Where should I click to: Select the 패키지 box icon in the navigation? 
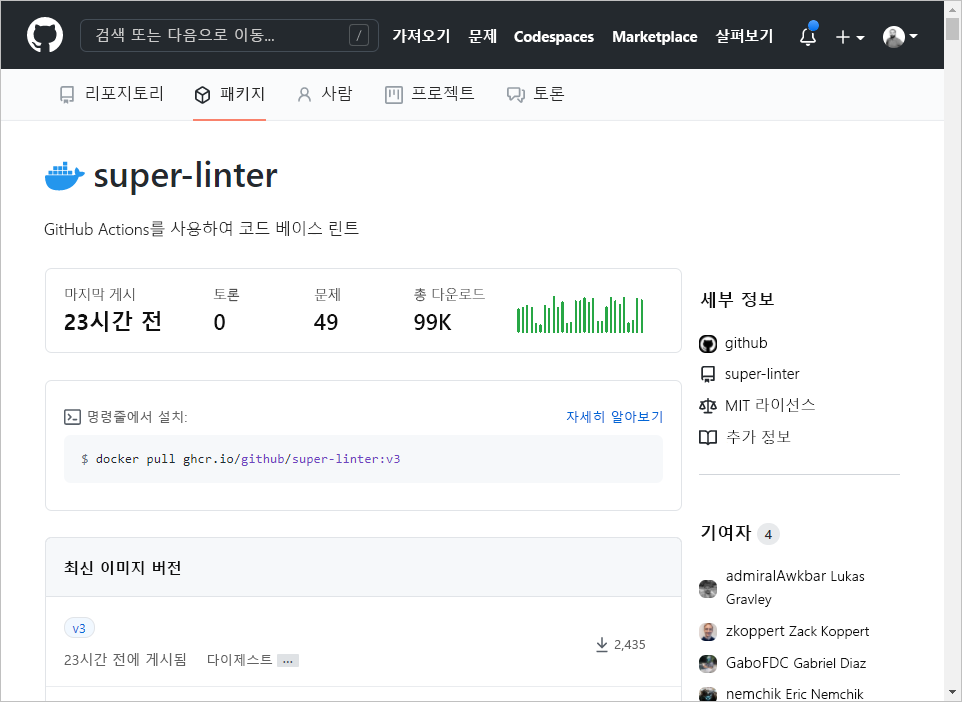pyautogui.click(x=202, y=93)
